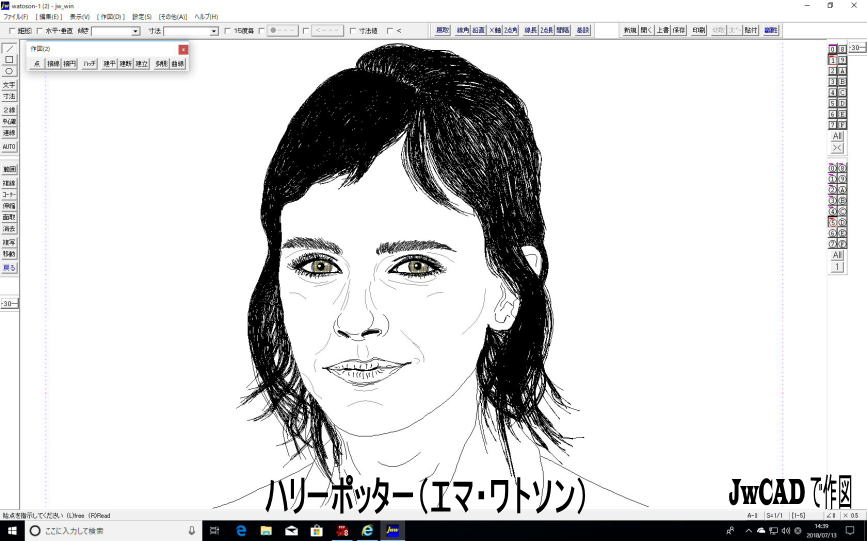867x541 pixels.
Task: Close the 作図(2) floating toolbar
Action: [183, 49]
